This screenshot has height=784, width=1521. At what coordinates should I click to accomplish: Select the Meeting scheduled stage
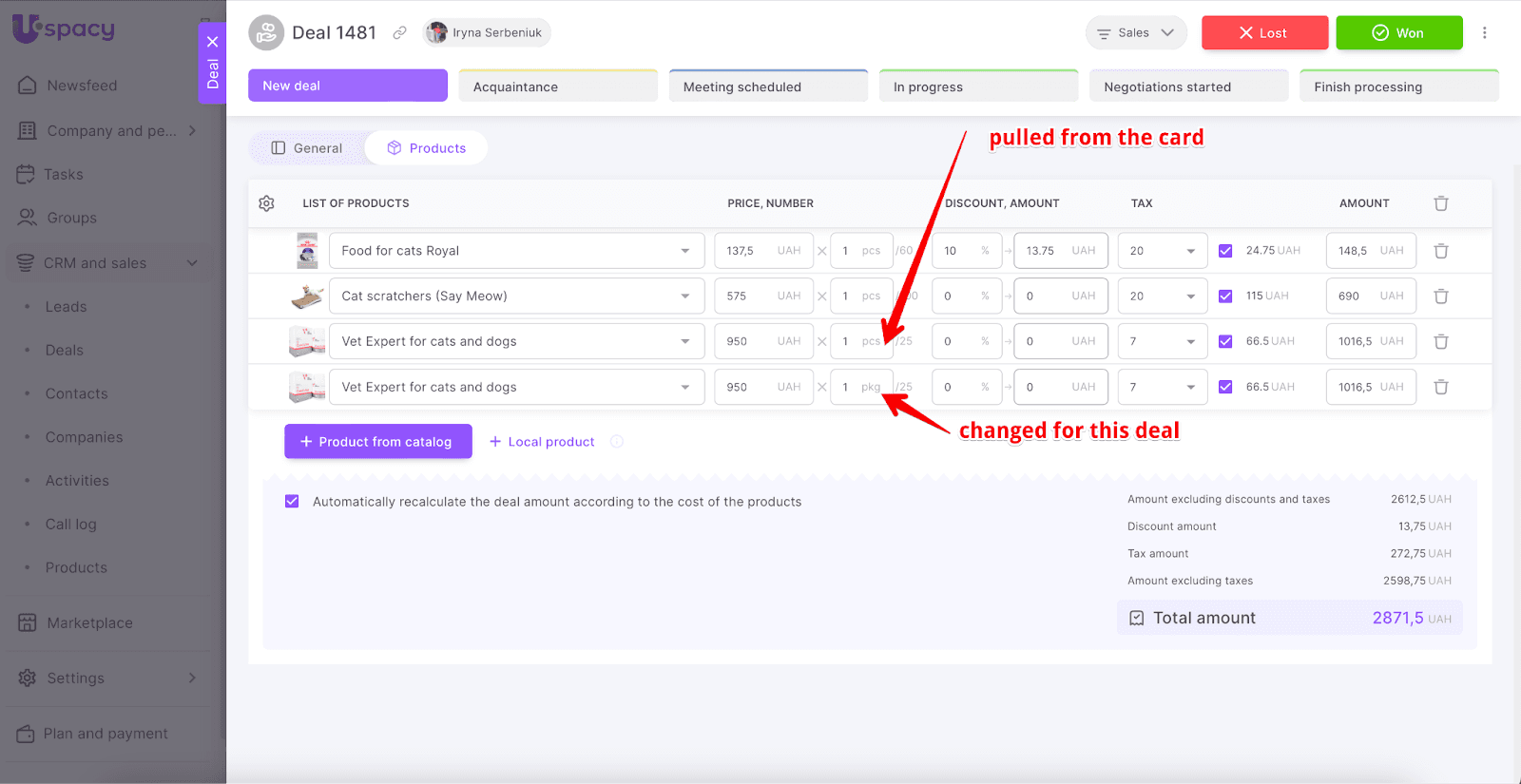[768, 86]
